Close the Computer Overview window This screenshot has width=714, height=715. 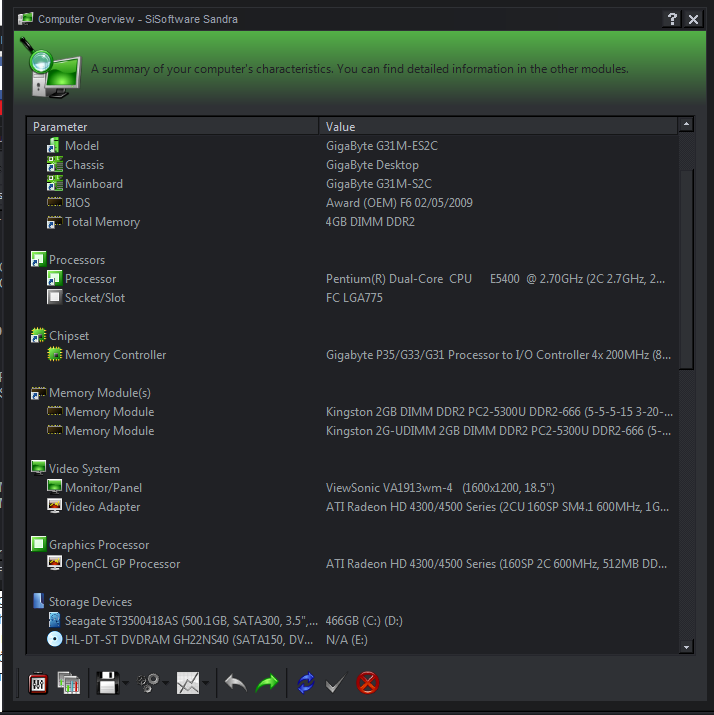coord(693,19)
